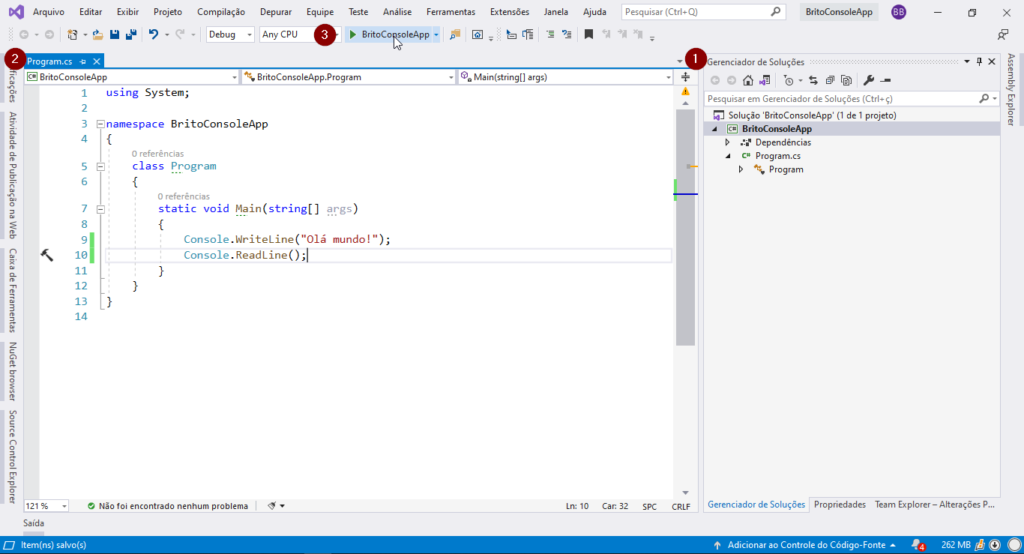Click the Pesquisar (Ctrl+Q) search box

pos(702,12)
